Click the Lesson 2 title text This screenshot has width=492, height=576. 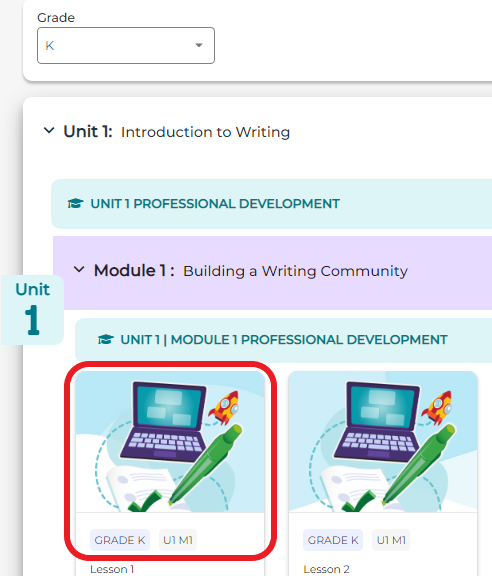click(326, 569)
